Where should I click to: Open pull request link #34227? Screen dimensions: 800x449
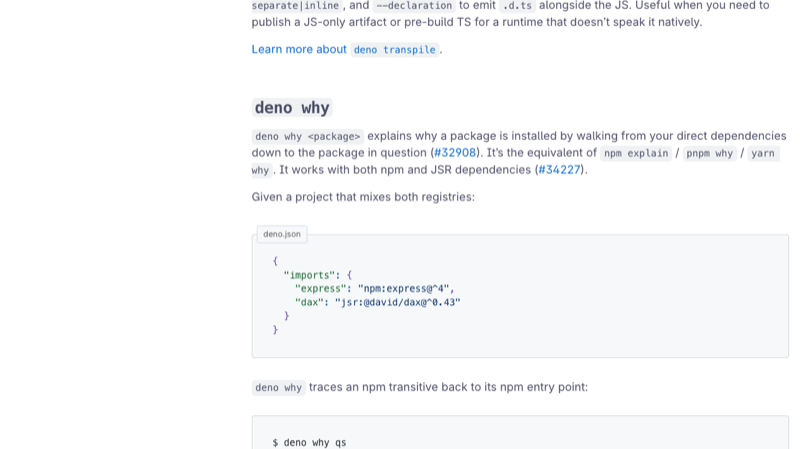559,170
